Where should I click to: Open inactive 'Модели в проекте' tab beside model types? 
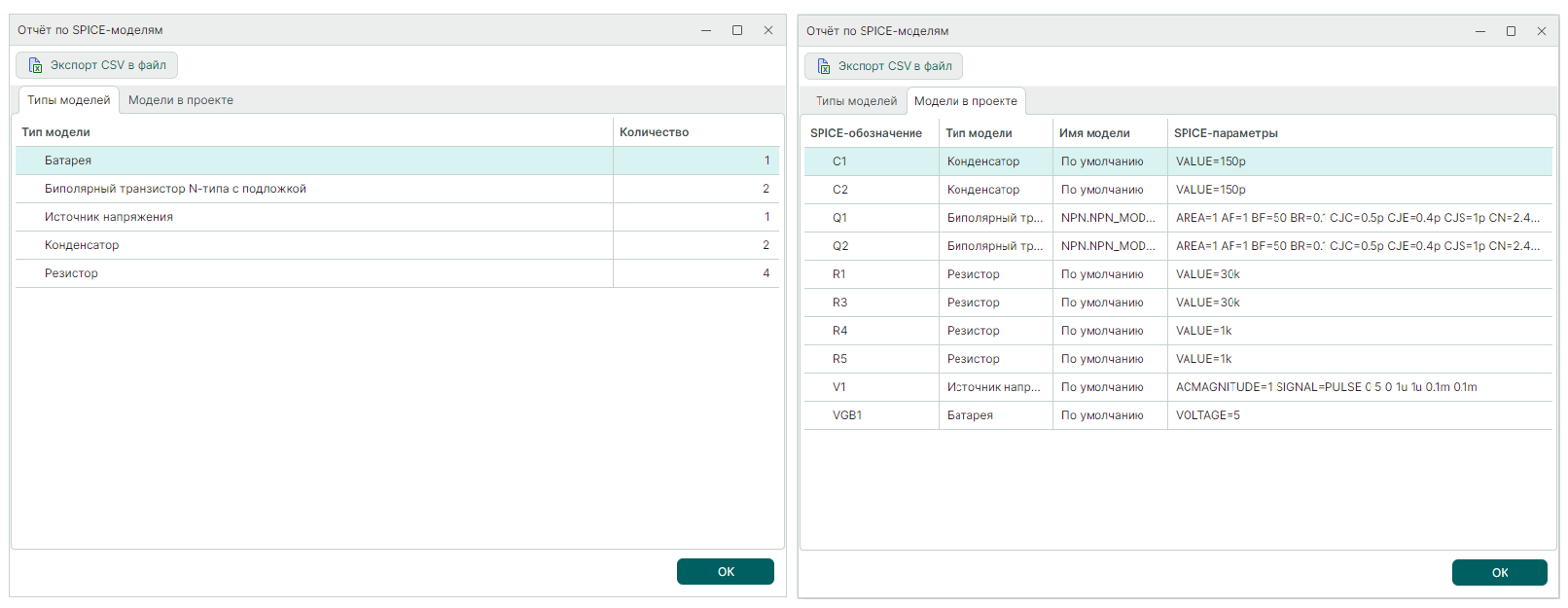tap(180, 100)
